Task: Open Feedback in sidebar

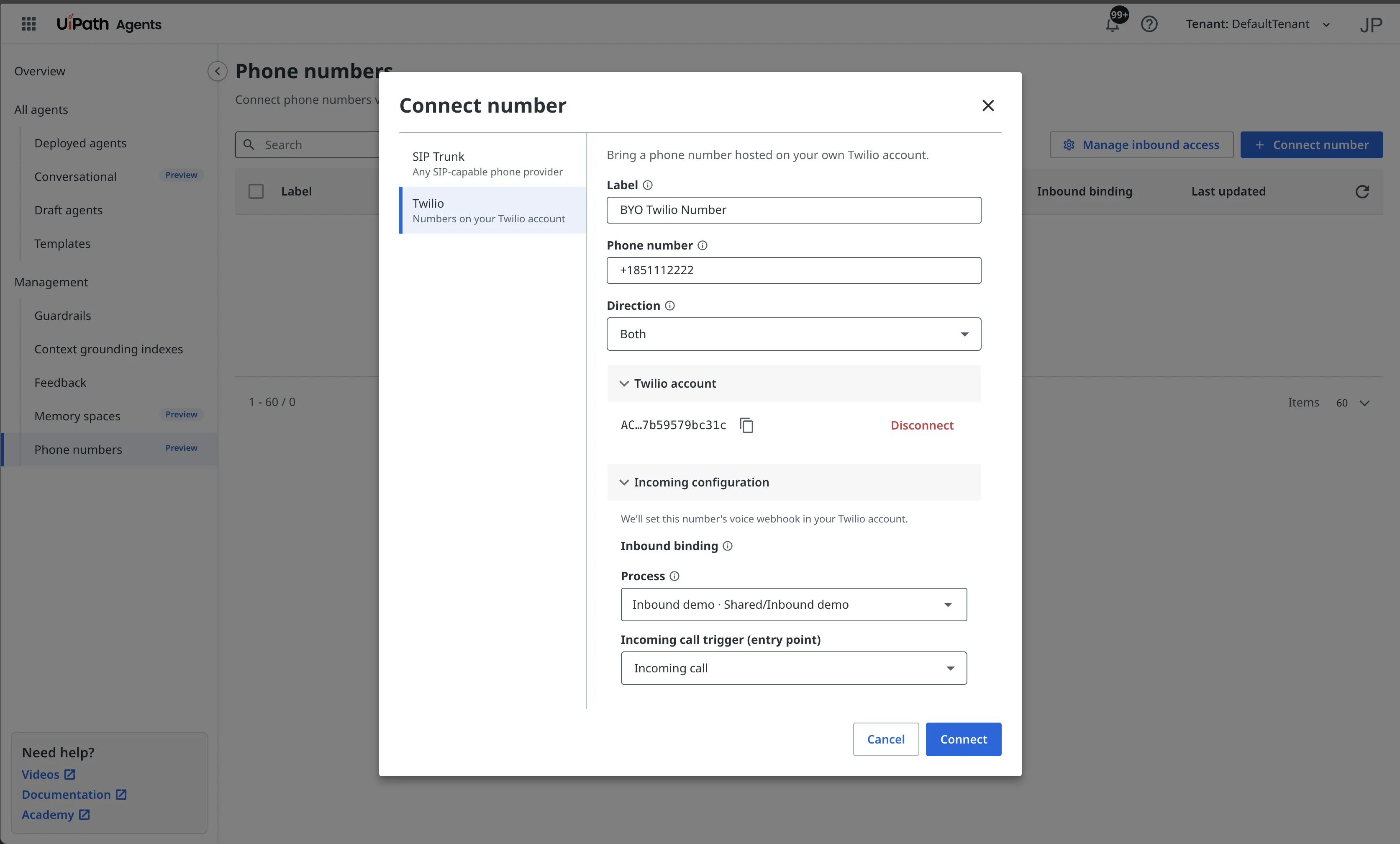Action: [60, 383]
